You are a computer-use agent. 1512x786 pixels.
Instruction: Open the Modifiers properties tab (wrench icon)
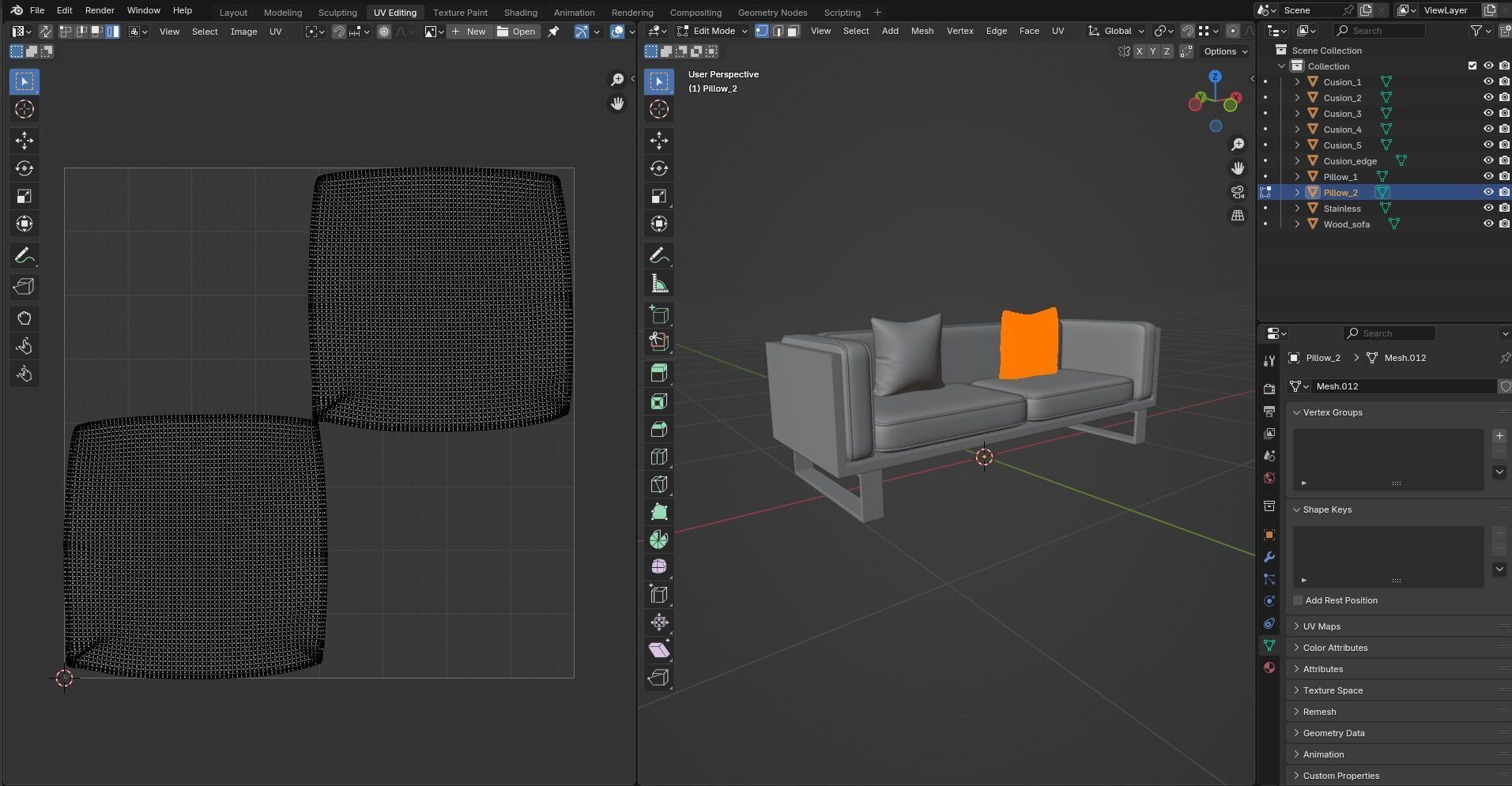(x=1269, y=557)
